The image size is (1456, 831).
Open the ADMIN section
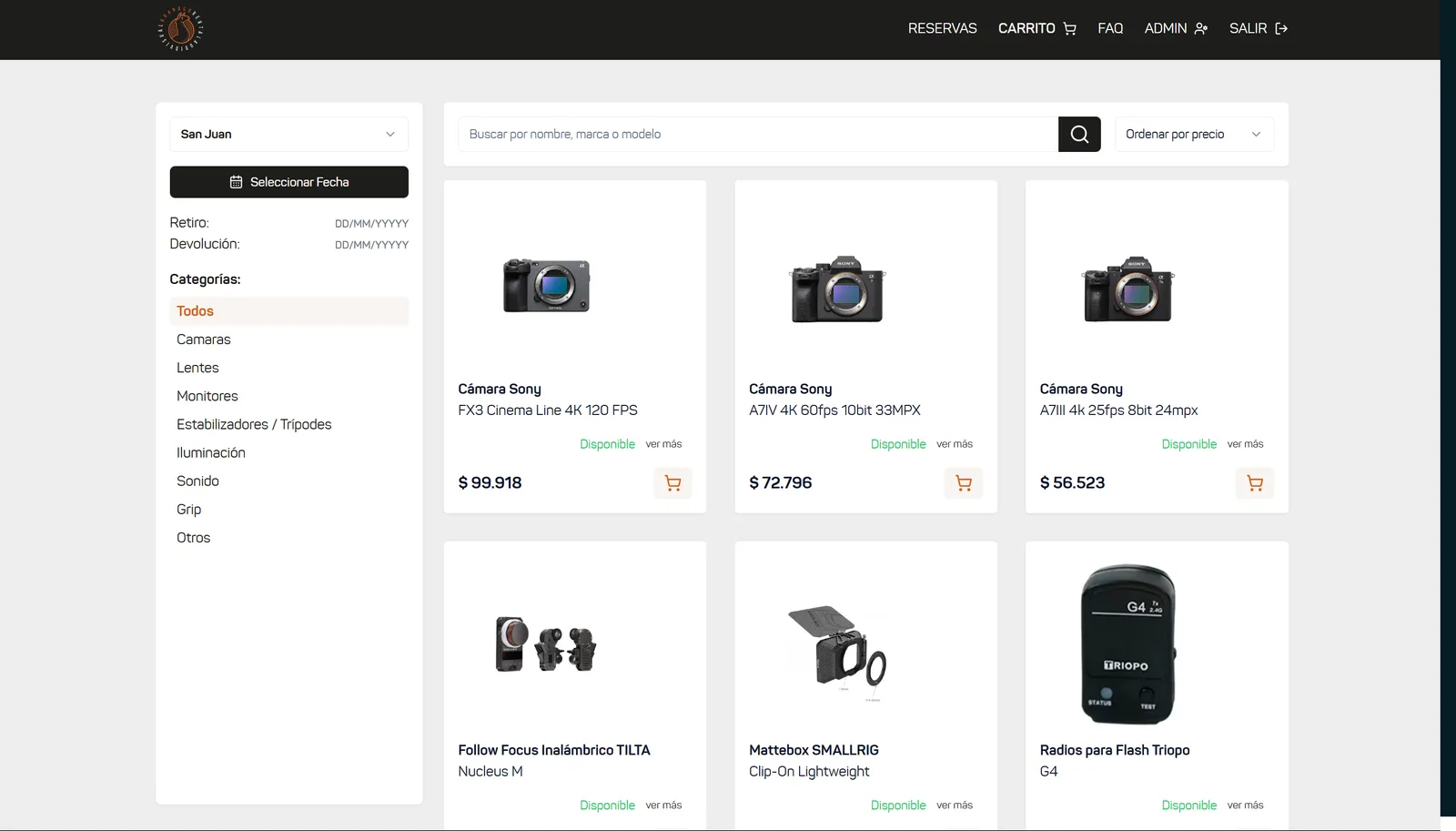(1176, 28)
